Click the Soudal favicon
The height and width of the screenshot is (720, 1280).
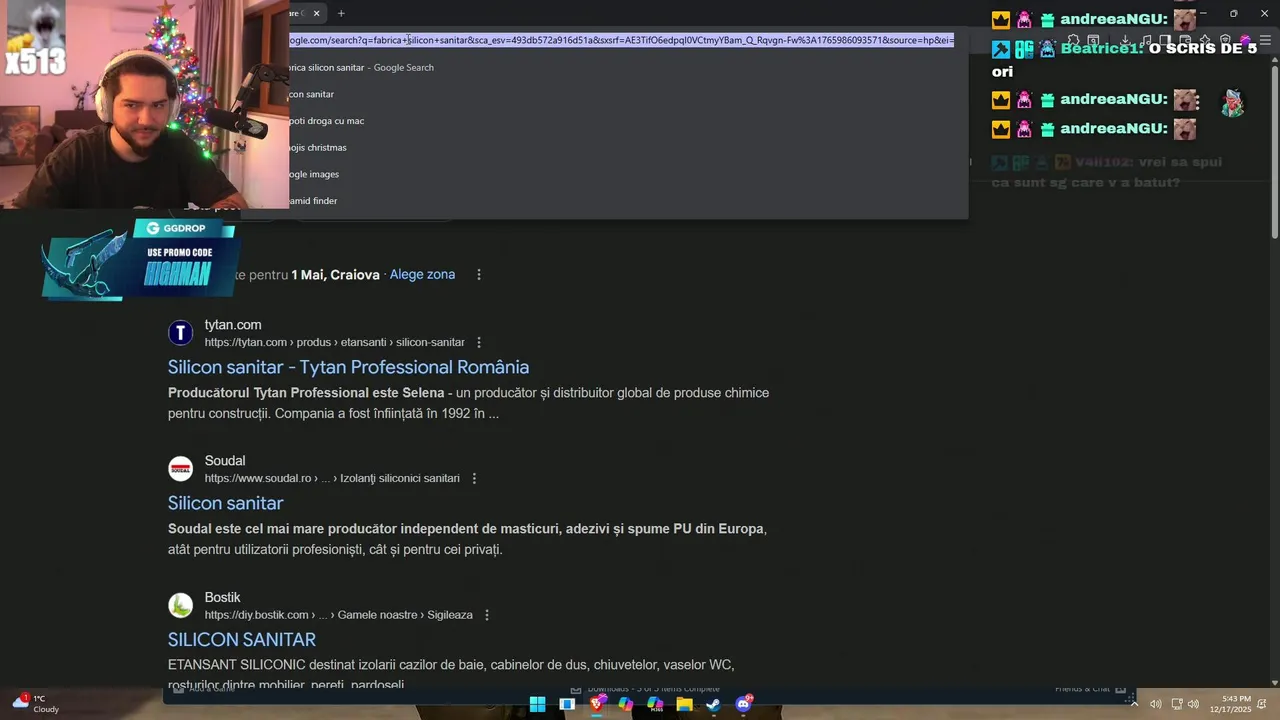180,469
